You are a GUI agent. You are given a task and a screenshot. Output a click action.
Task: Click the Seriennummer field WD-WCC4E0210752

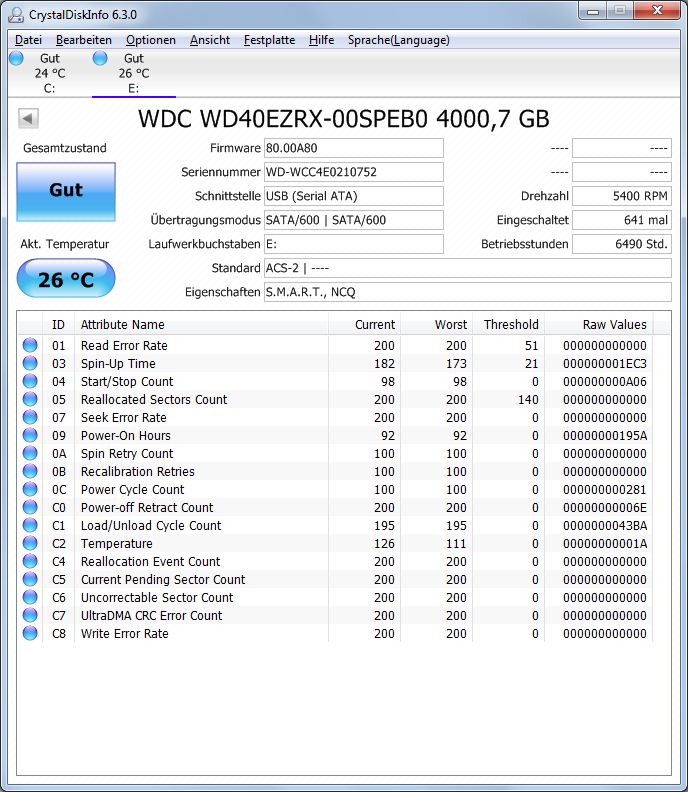pyautogui.click(x=354, y=172)
